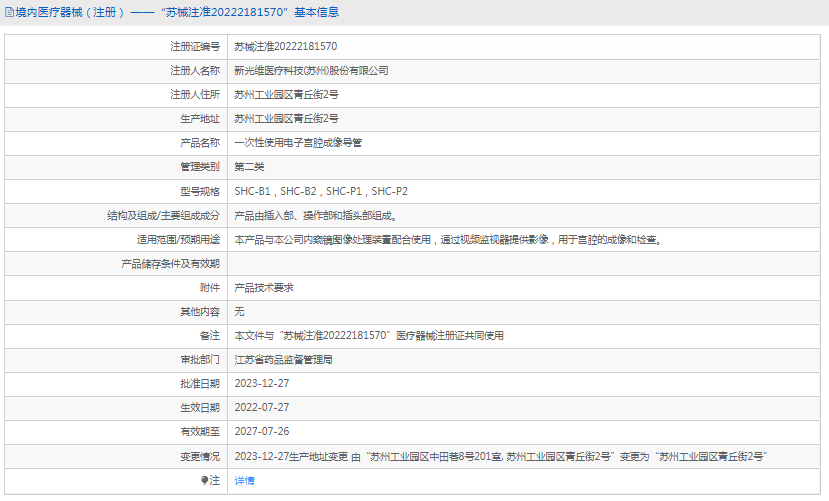Select registration number 苏械注准20222181570 in the 注册证编号 row
The width and height of the screenshot is (829, 501).
(x=285, y=47)
